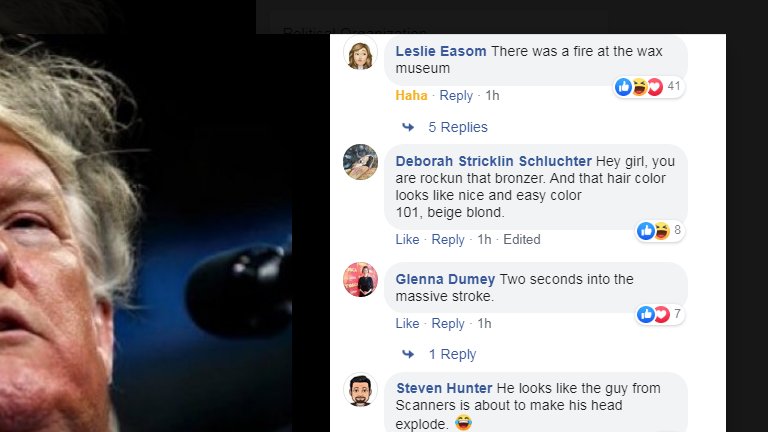Like Deborah Stricklin Schluchter's comment
The image size is (768, 432).
coord(408,240)
